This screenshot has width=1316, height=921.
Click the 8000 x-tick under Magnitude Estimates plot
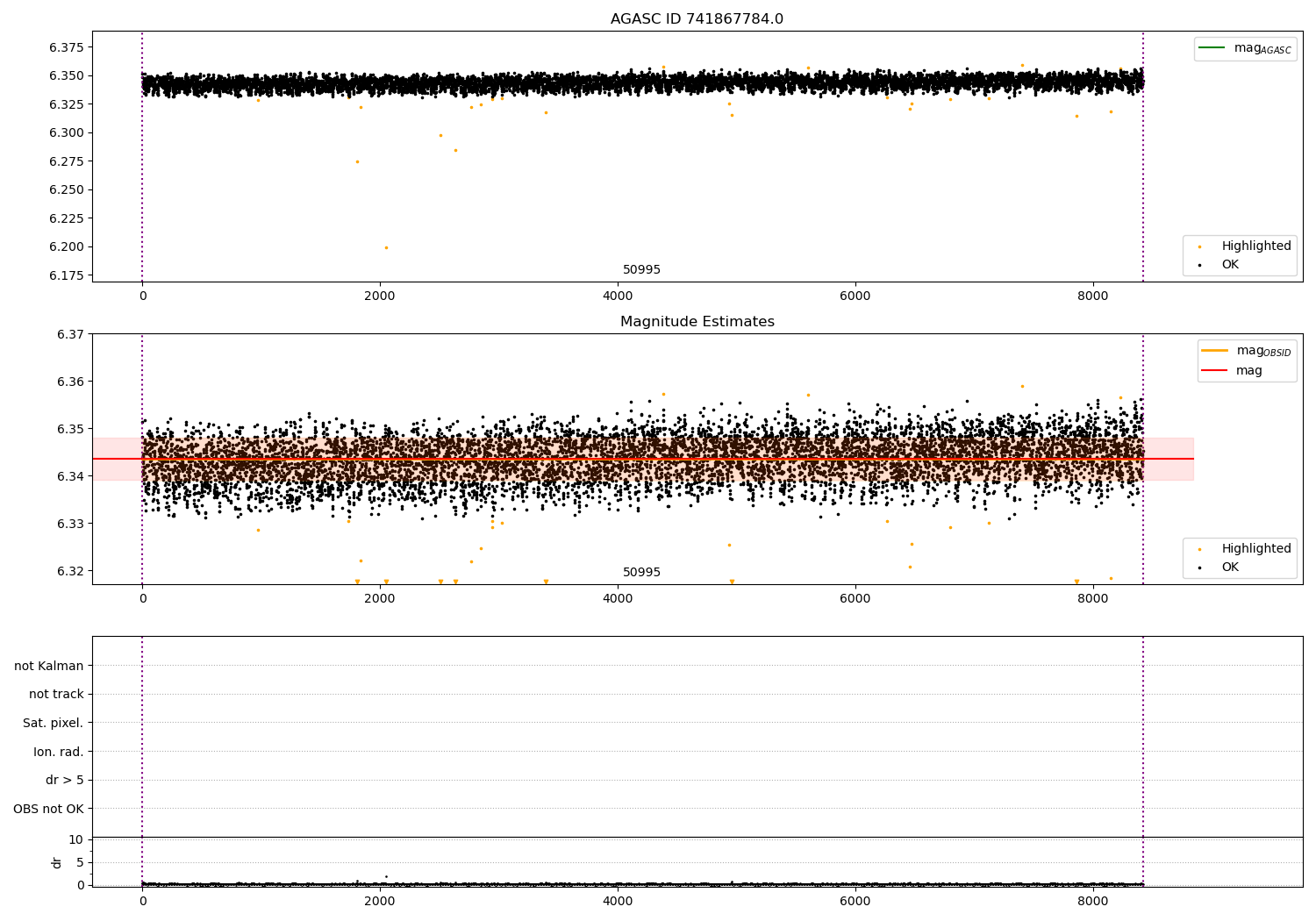click(1093, 599)
